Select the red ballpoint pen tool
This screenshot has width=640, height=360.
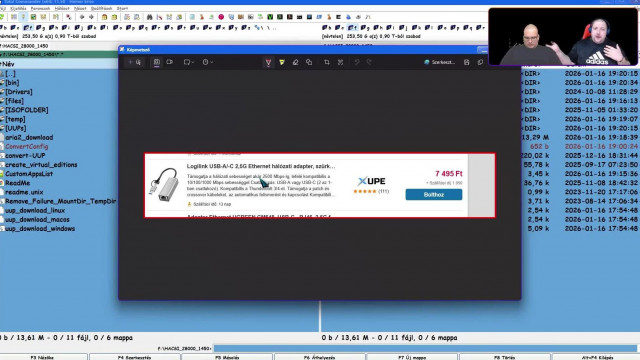pos(268,62)
